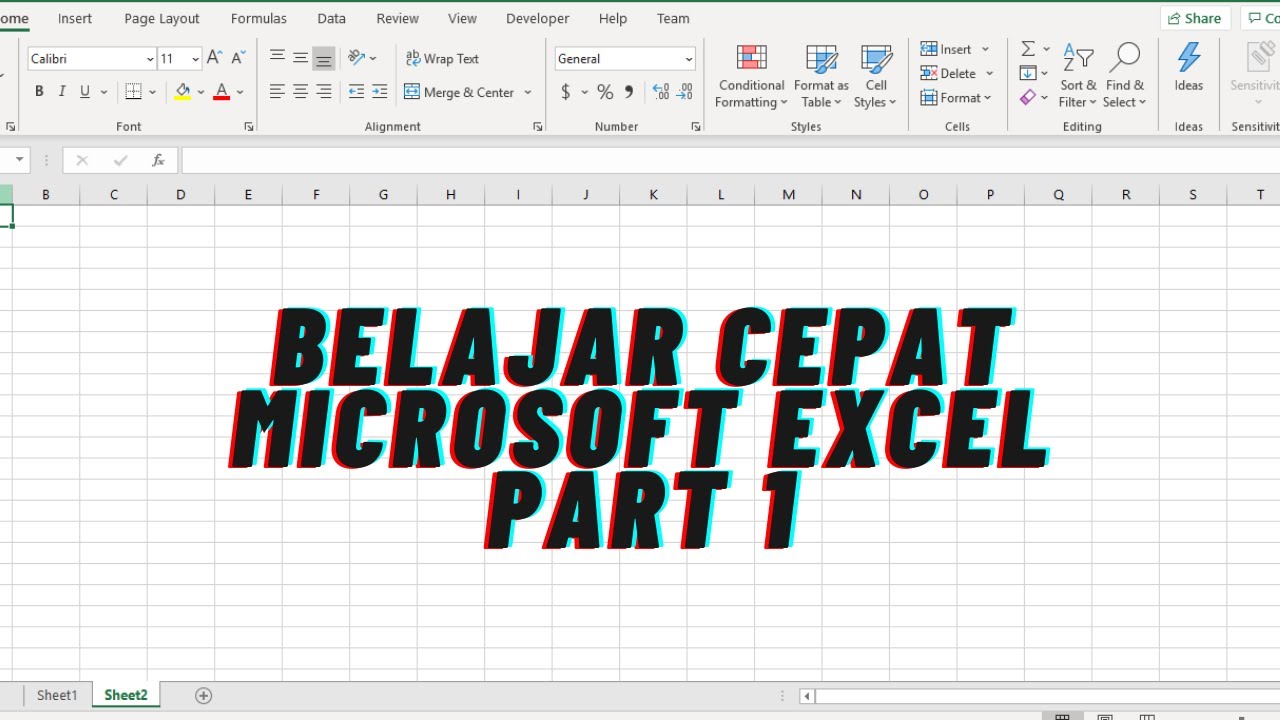Click the formula bar input field

[730, 160]
